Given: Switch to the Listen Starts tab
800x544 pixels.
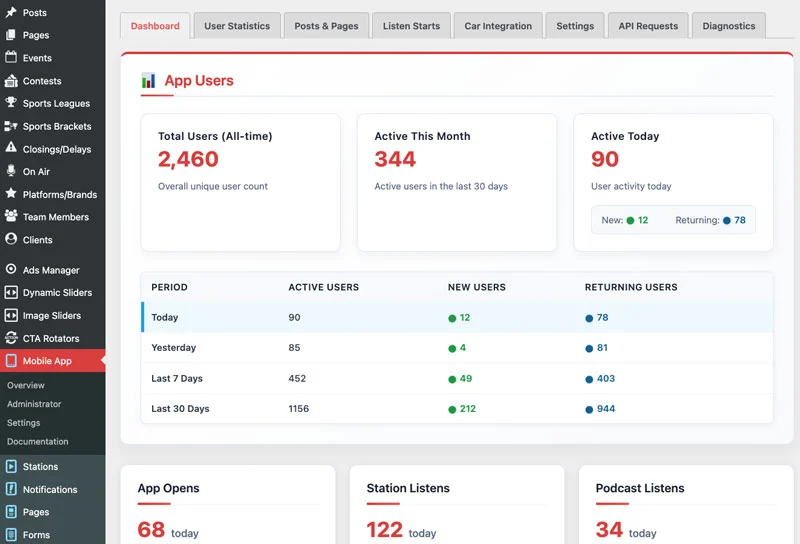Looking at the screenshot, I should (411, 26).
